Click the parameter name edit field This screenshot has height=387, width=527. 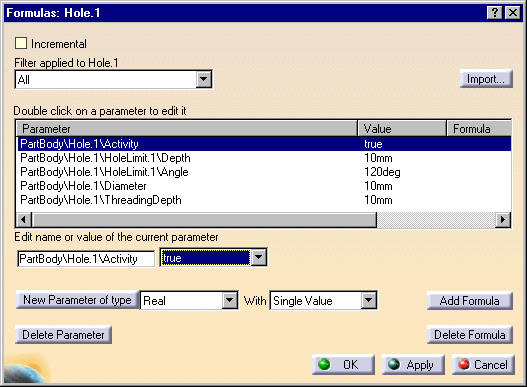pyautogui.click(x=86, y=259)
